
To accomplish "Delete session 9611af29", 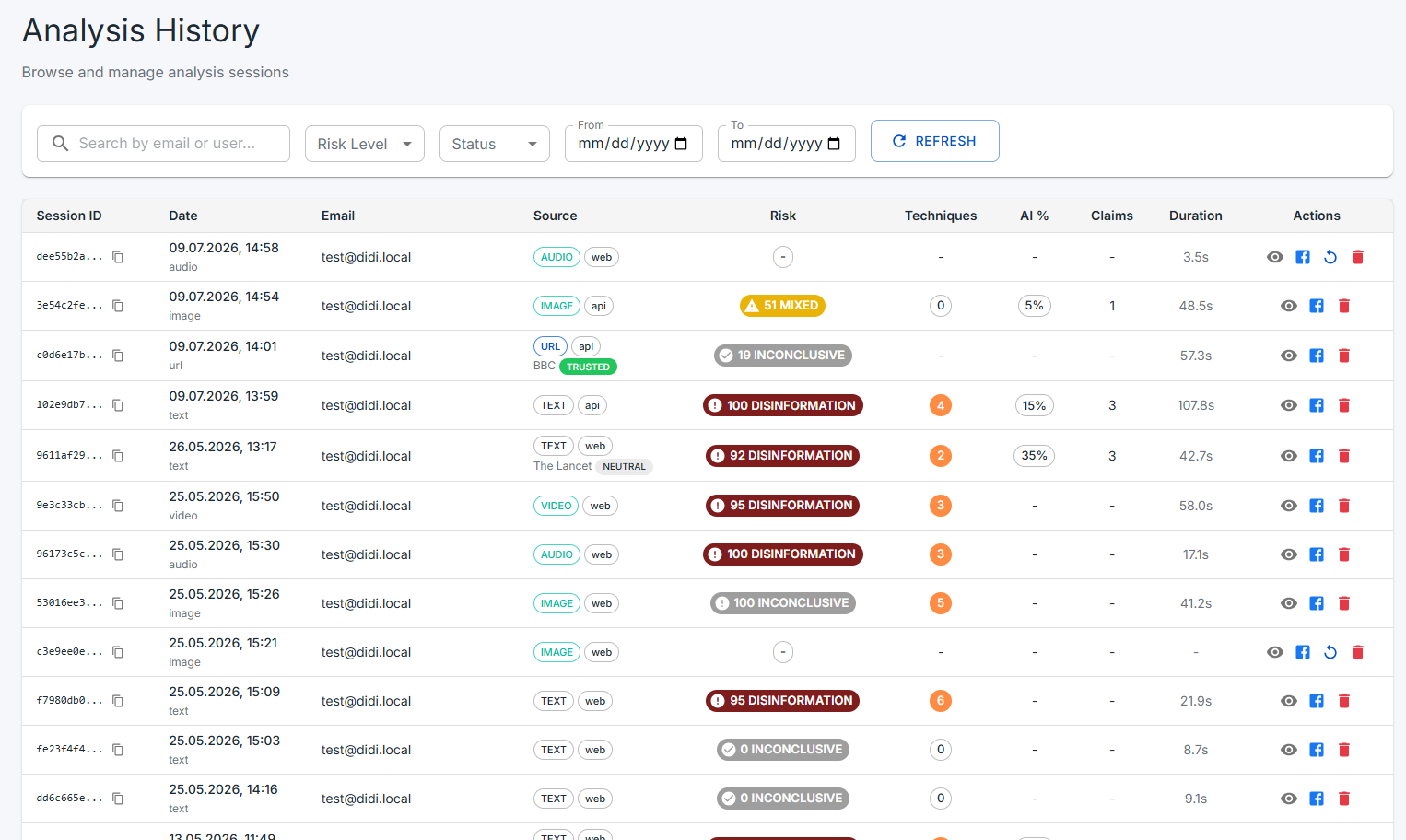I will (x=1344, y=456).
